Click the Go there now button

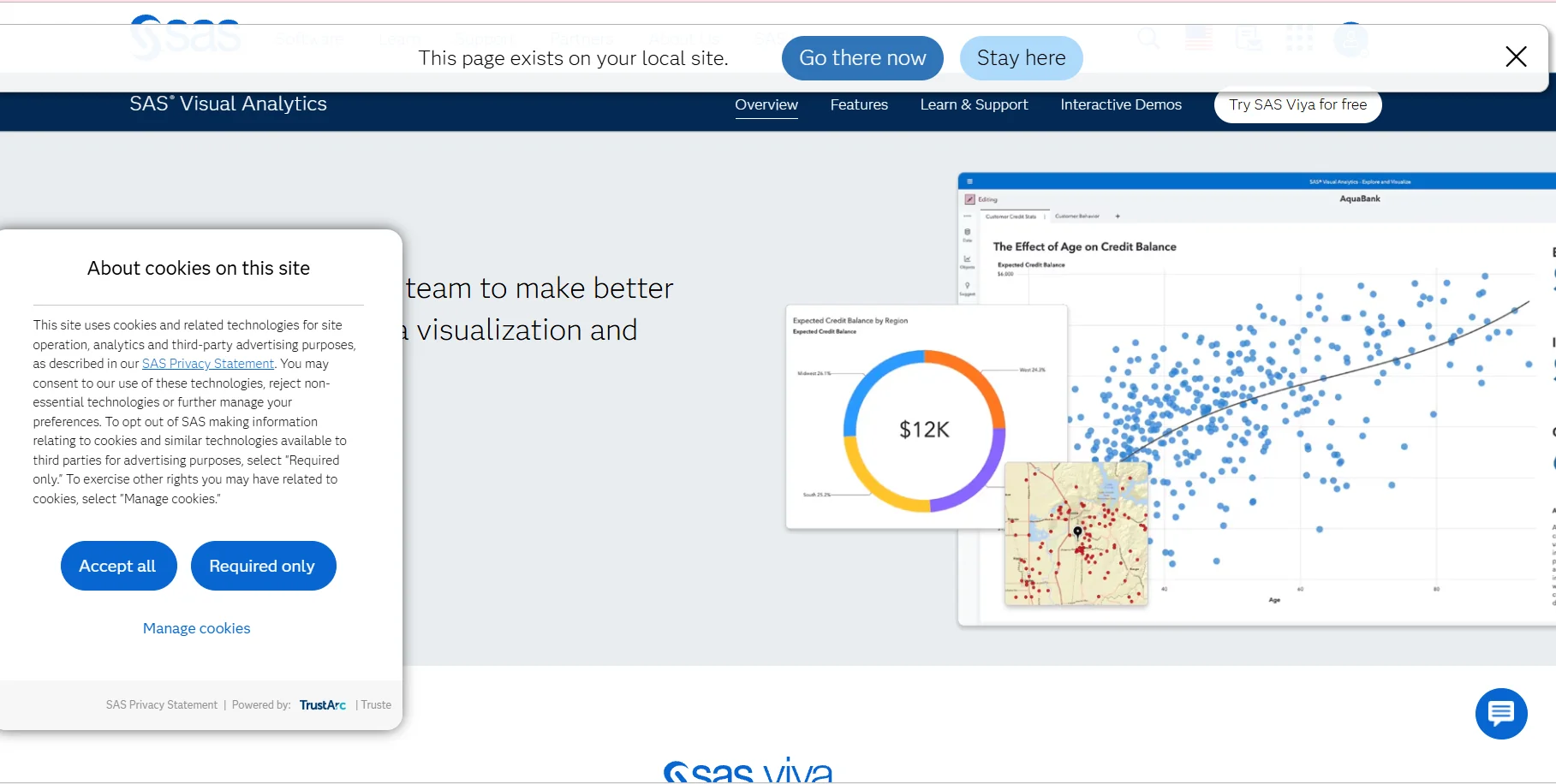862,58
